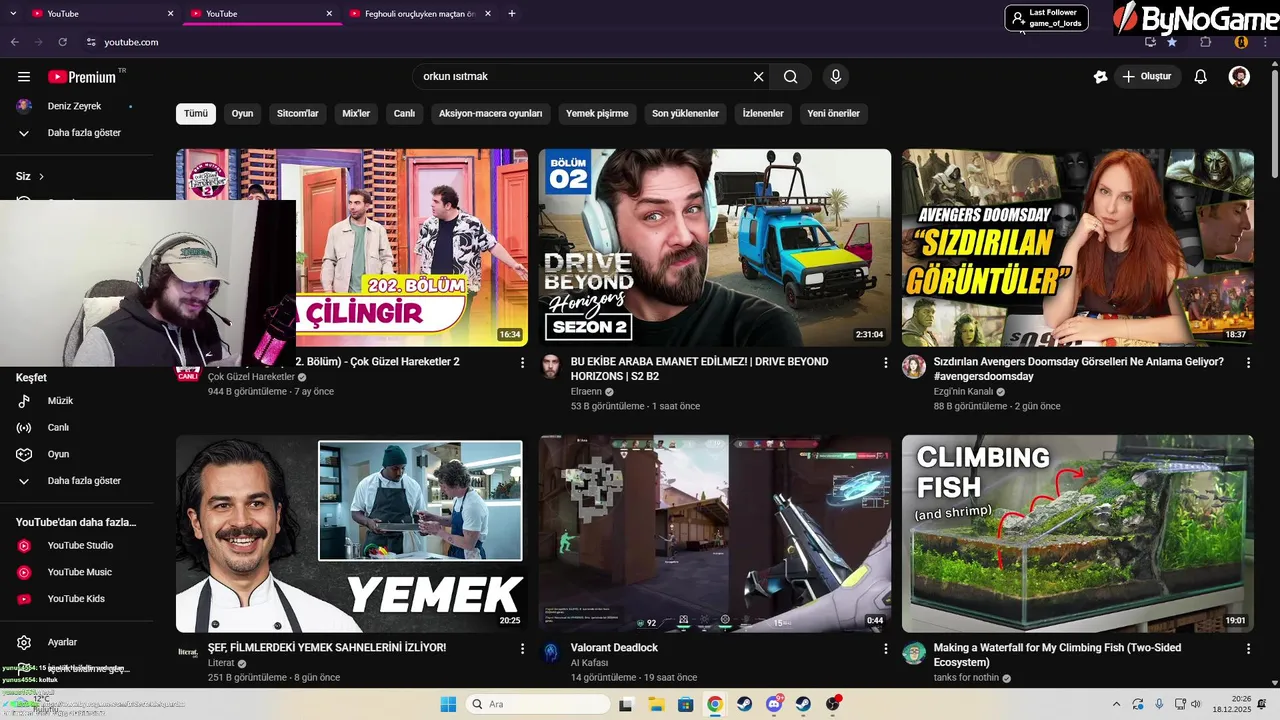The width and height of the screenshot is (1280, 720).
Task: Open options for Climbing Fish waterfall video
Action: coord(1248,648)
